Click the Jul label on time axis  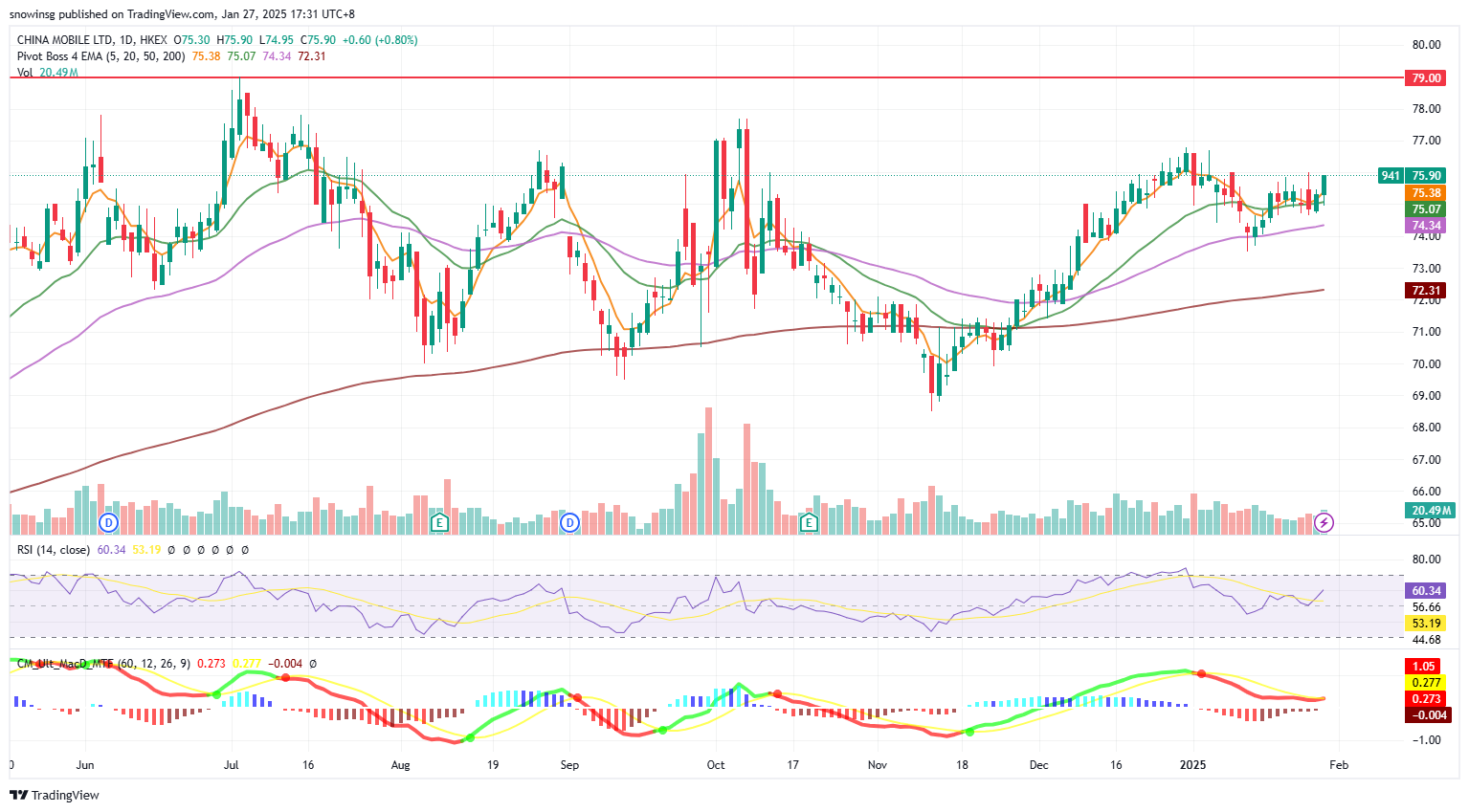[232, 765]
